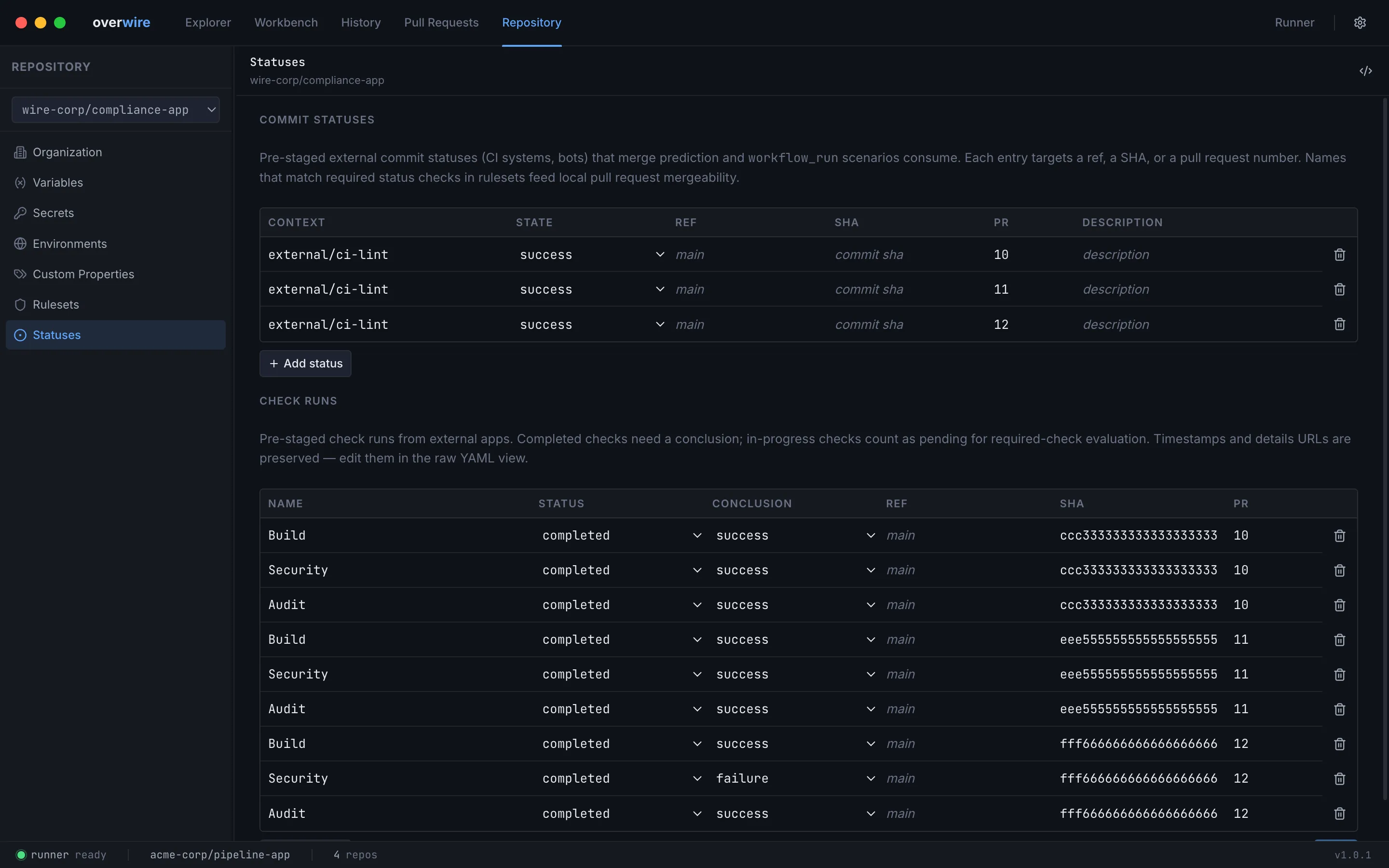
Task: Open conclusion dropdown for Build PR 11
Action: coord(795,639)
